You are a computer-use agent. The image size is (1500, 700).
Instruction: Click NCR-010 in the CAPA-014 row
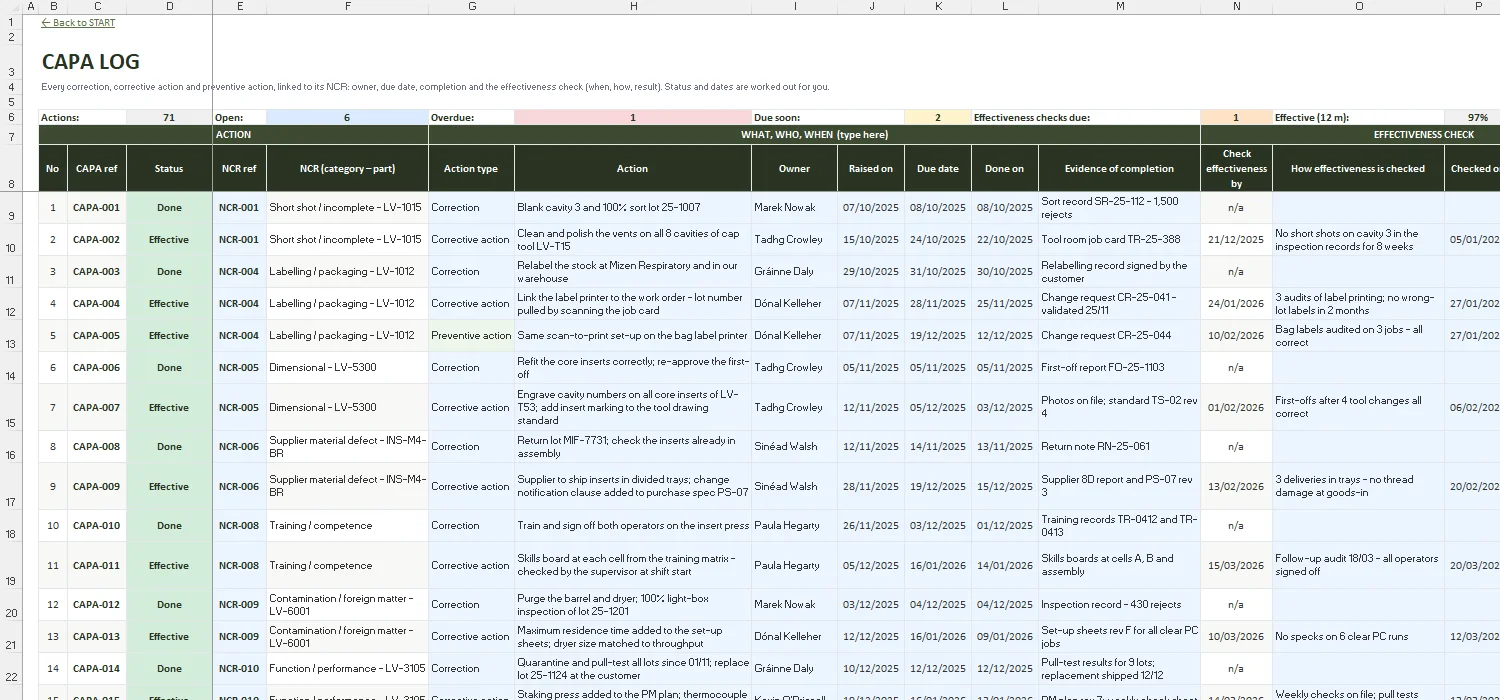[x=239, y=668]
